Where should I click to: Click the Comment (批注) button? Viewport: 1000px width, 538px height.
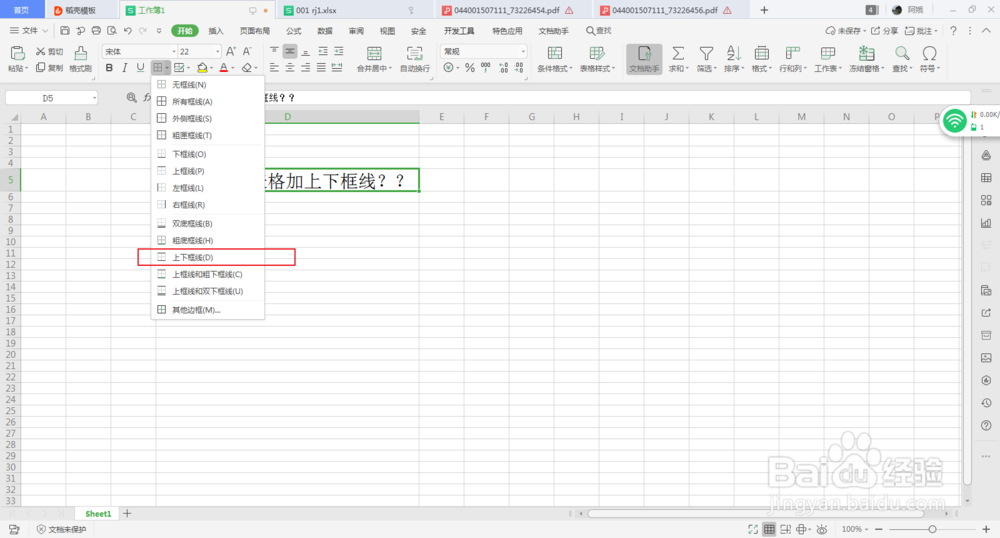922,31
